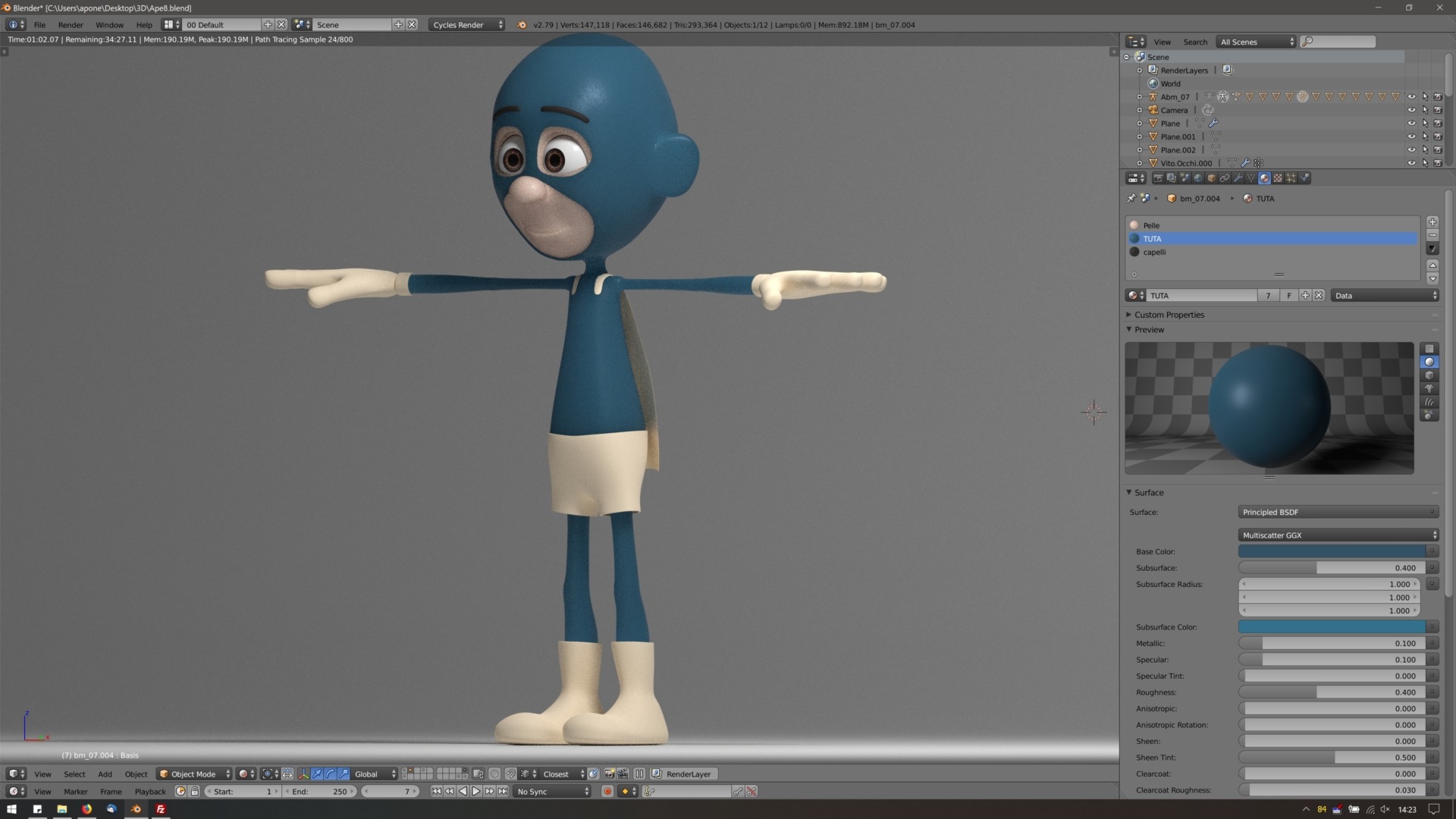Click the Subsurface Color swatch
The height and width of the screenshot is (819, 1456).
coord(1332,627)
